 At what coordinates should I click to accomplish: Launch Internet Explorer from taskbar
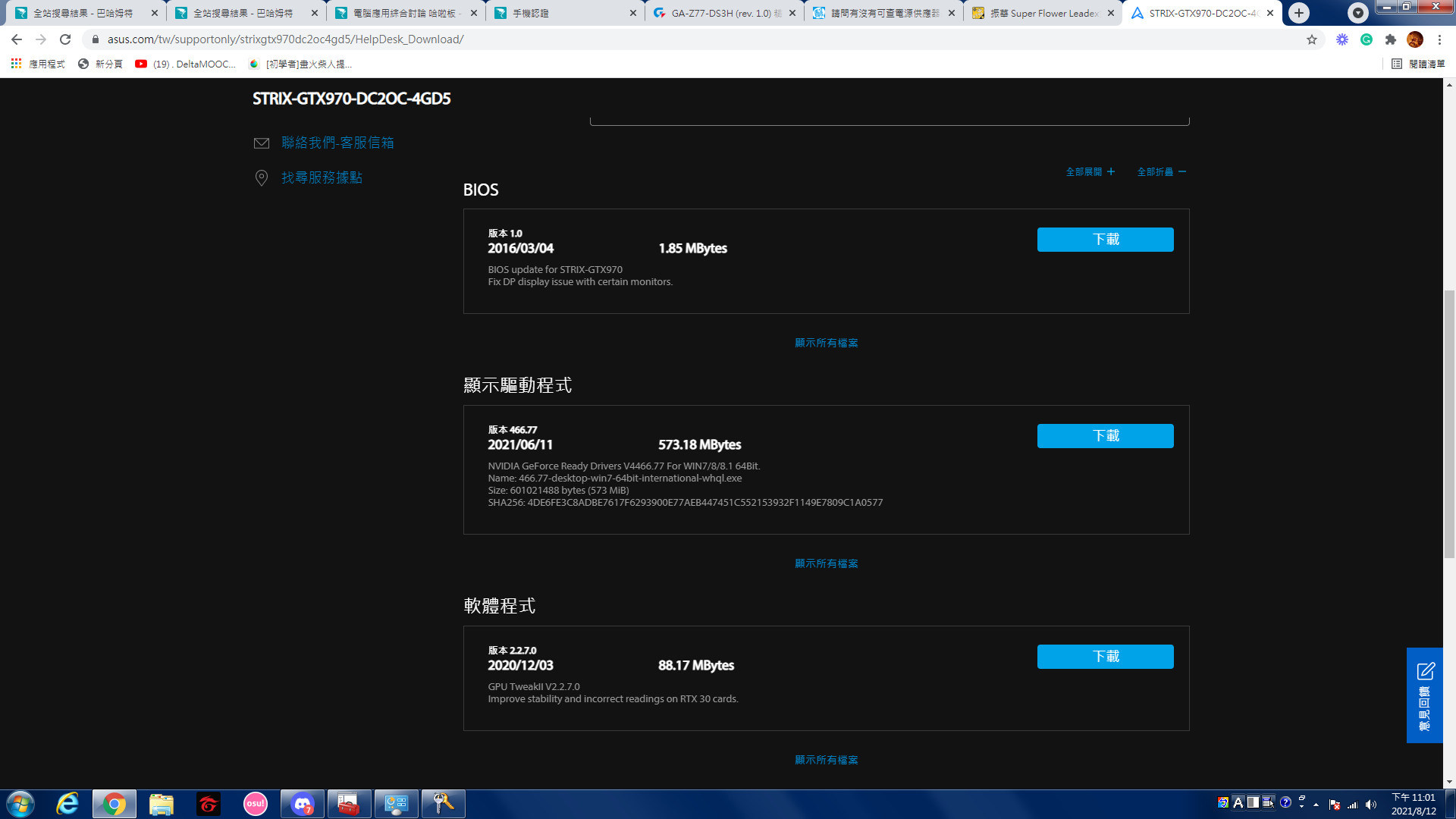[67, 804]
